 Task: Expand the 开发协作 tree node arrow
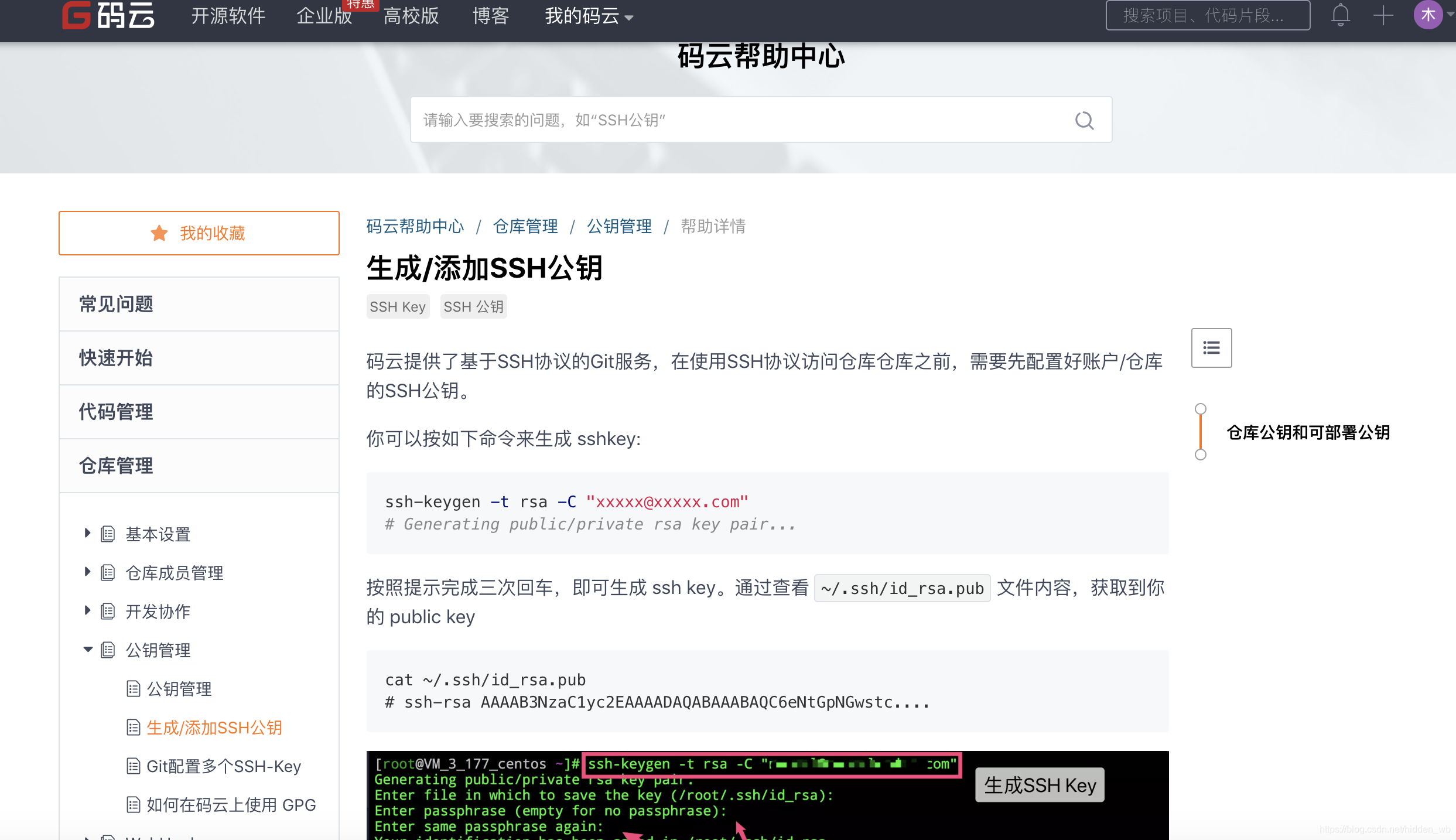tap(87, 610)
